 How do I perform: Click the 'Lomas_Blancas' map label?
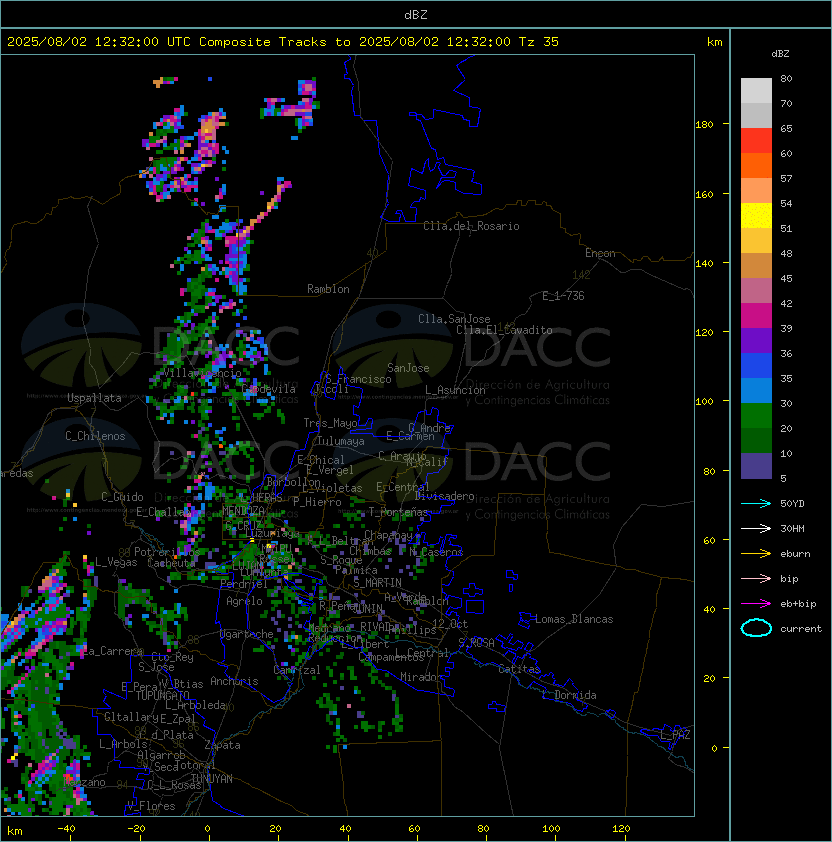[574, 619]
